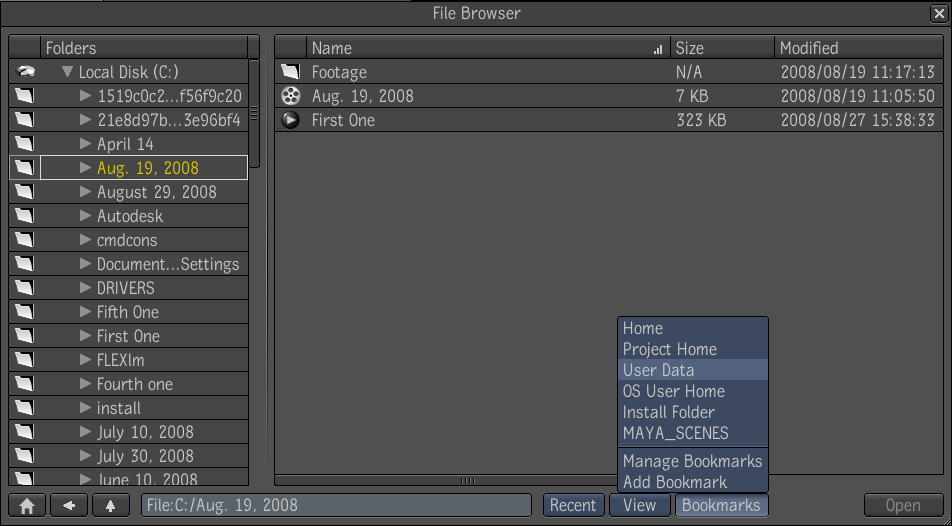Click the Recent button
Screen dimensions: 952x526
(573, 505)
